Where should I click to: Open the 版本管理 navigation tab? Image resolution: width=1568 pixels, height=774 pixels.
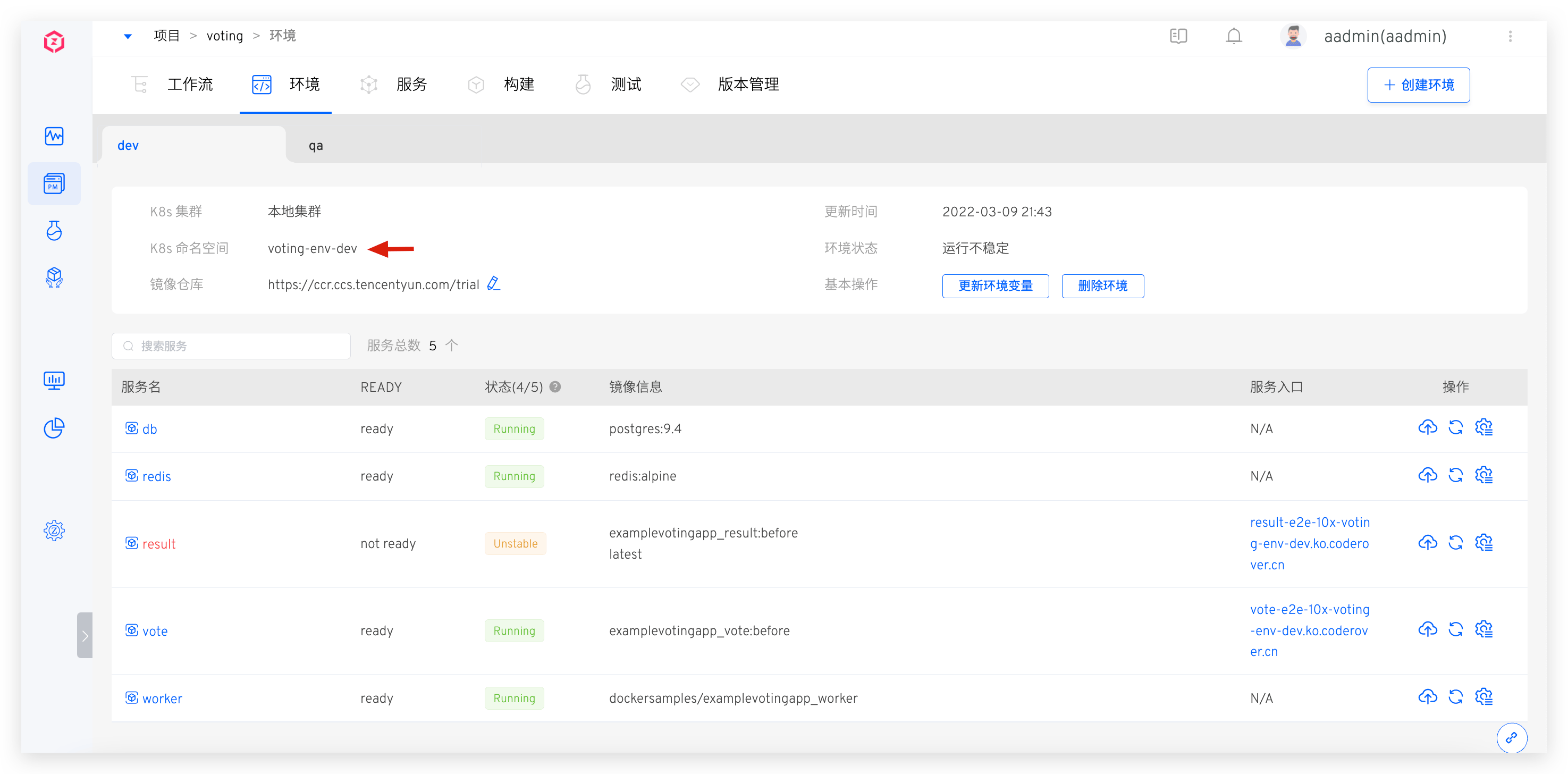tap(747, 85)
